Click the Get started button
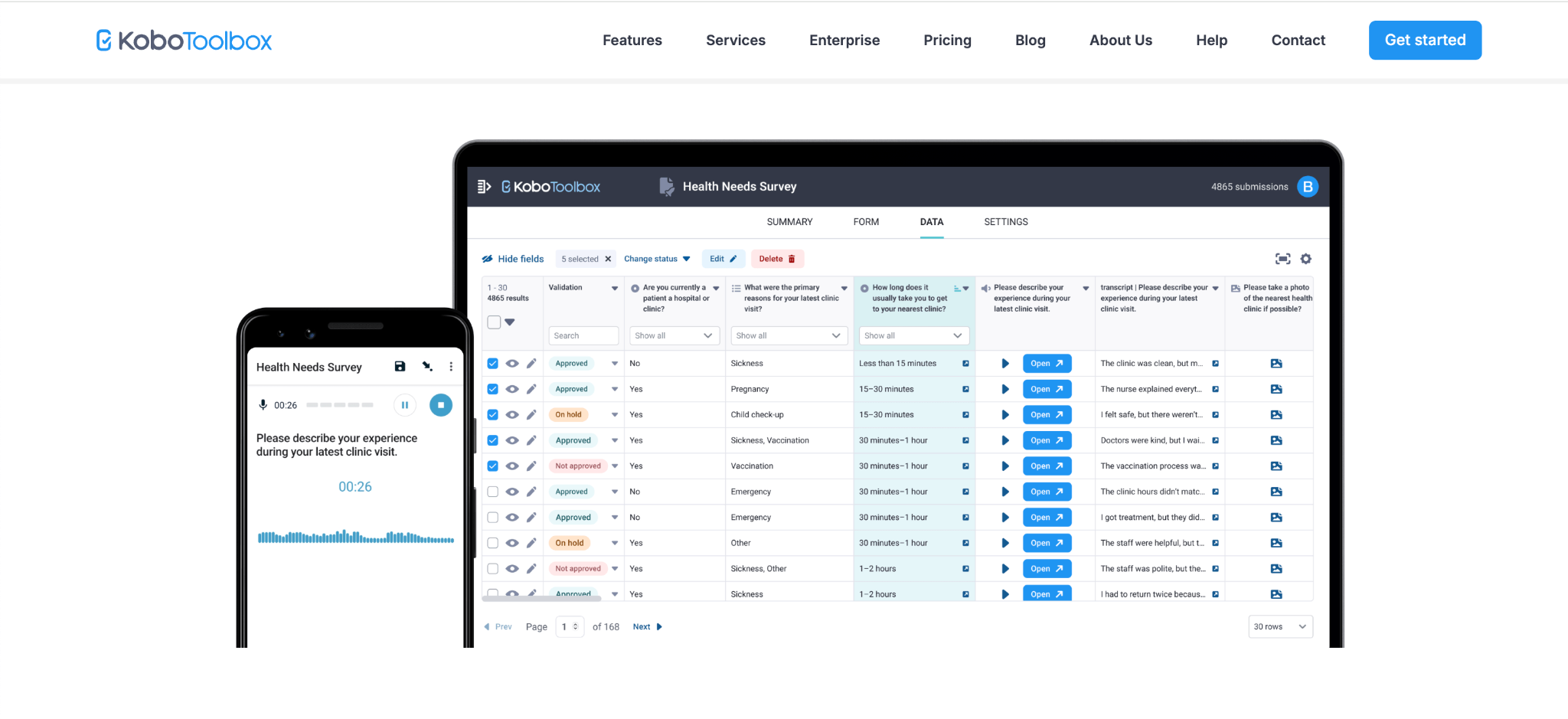This screenshot has height=719, width=1568. pos(1425,40)
